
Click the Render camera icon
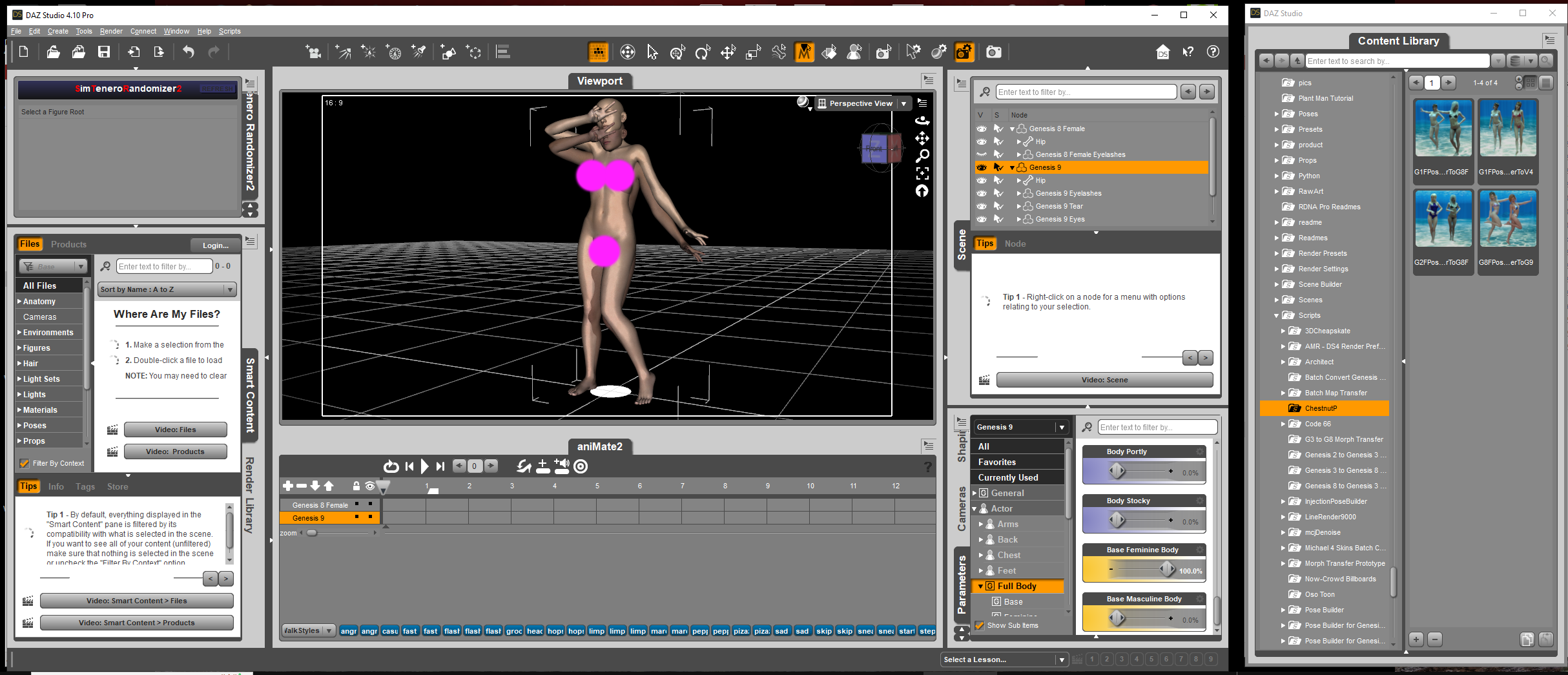pyautogui.click(x=993, y=52)
